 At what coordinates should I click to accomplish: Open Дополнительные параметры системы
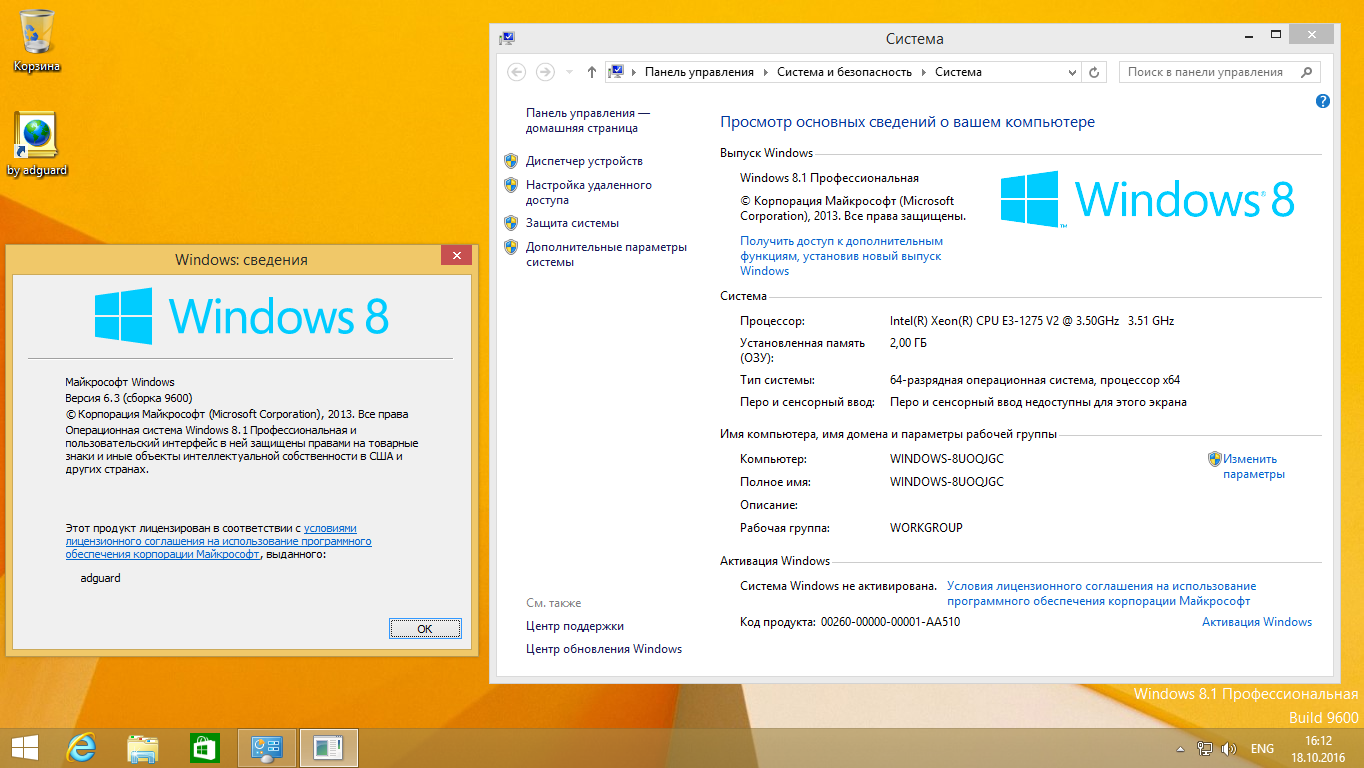[607, 254]
